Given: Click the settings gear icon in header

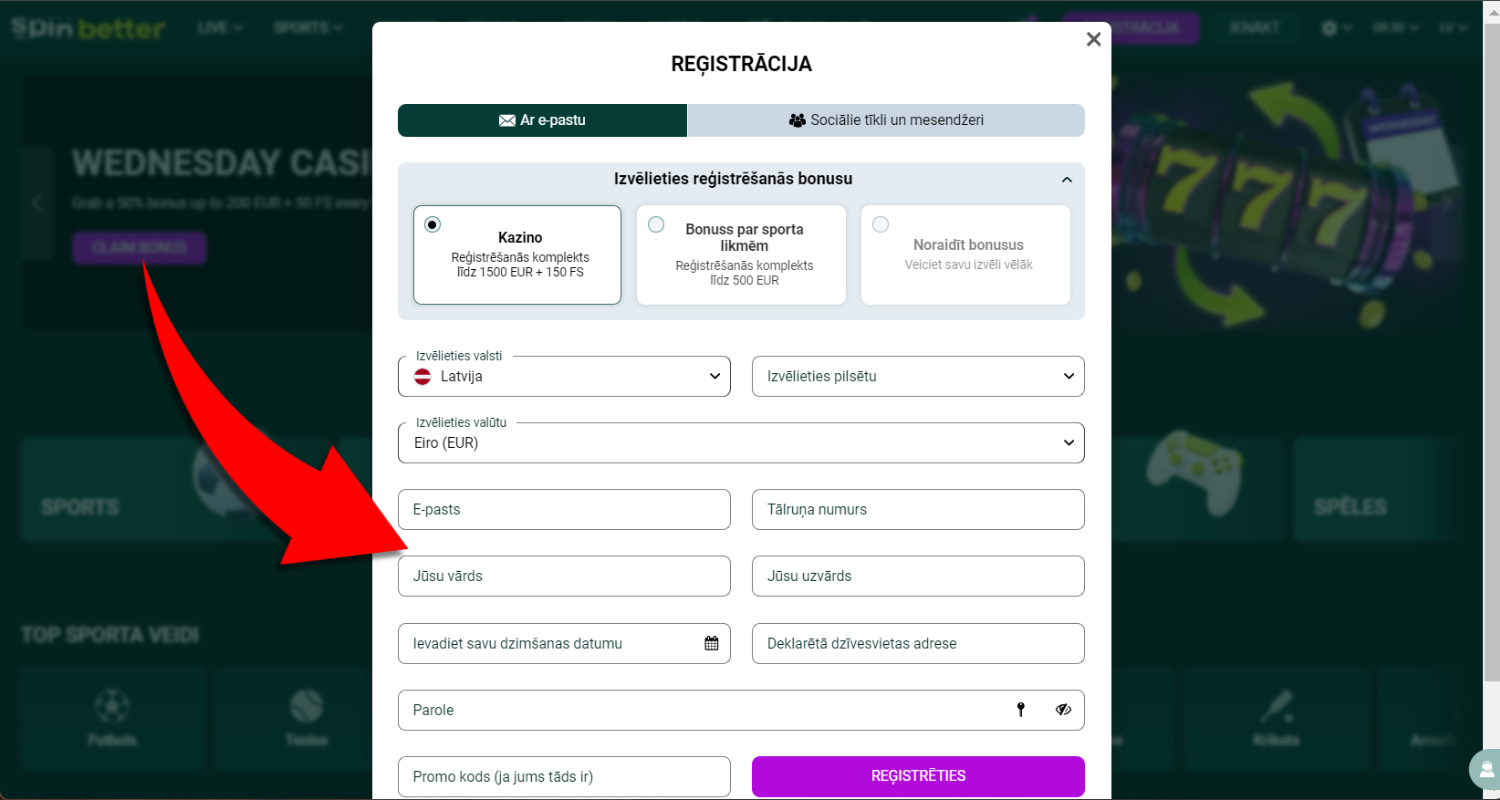Looking at the screenshot, I should [x=1329, y=28].
